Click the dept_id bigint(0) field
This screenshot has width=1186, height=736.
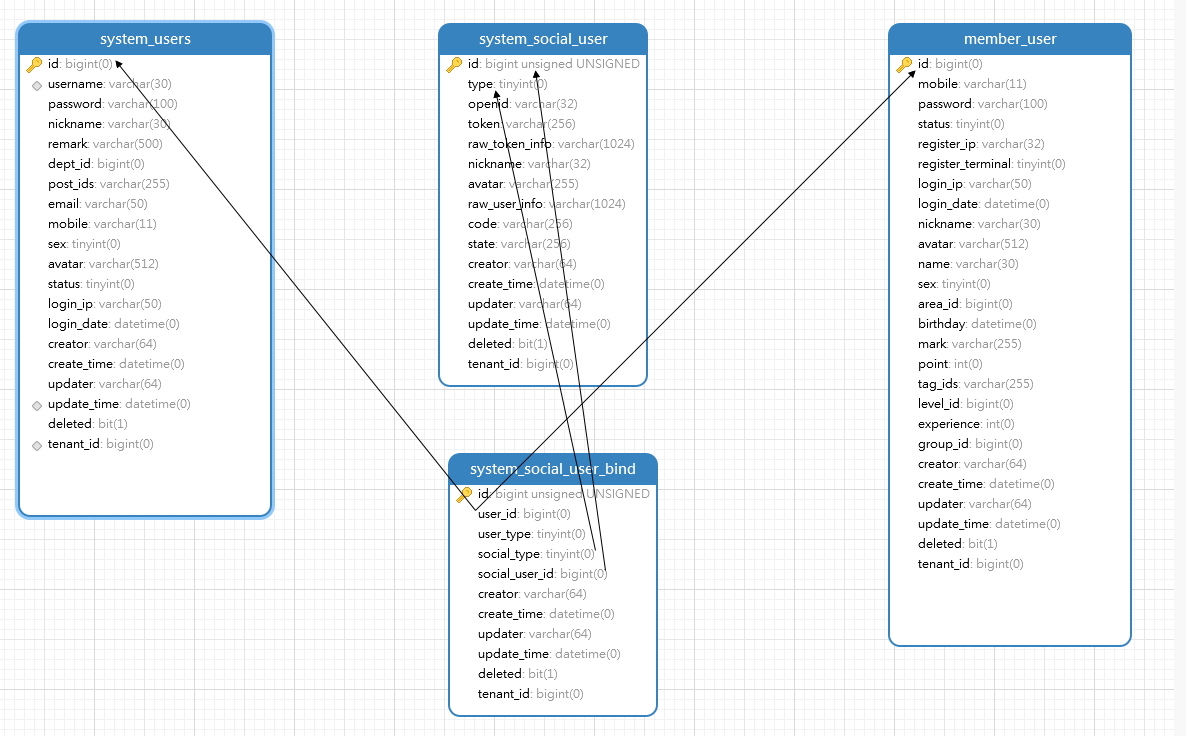pyautogui.click(x=96, y=163)
